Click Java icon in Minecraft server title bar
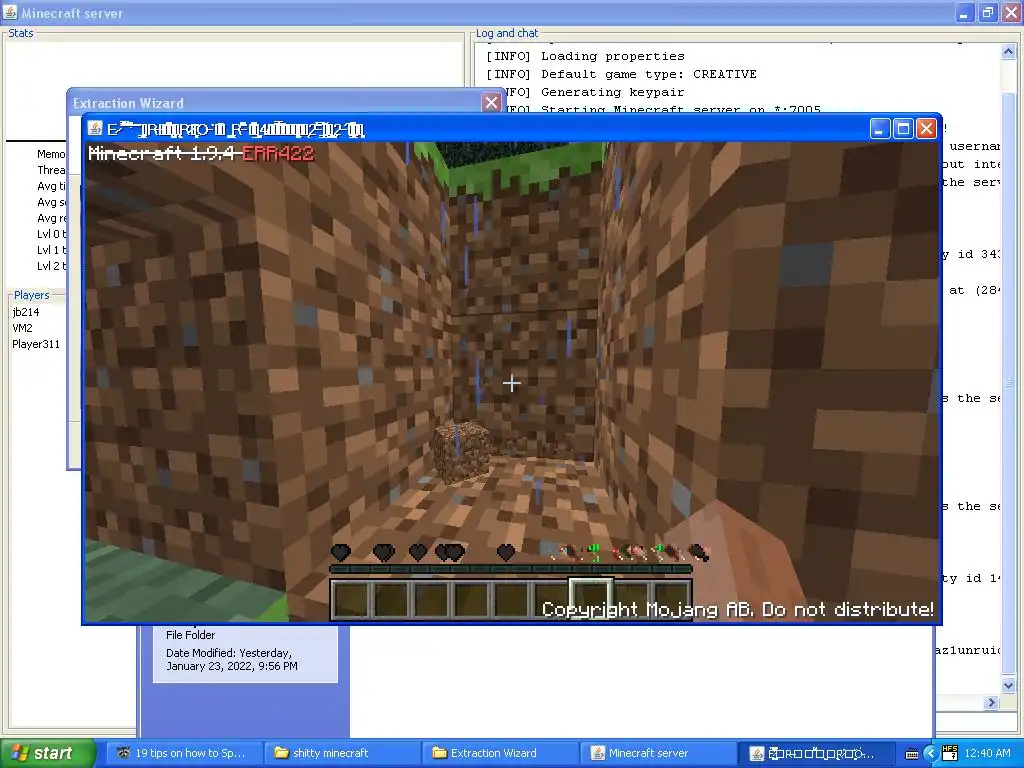Viewport: 1024px width, 768px height. [10, 12]
